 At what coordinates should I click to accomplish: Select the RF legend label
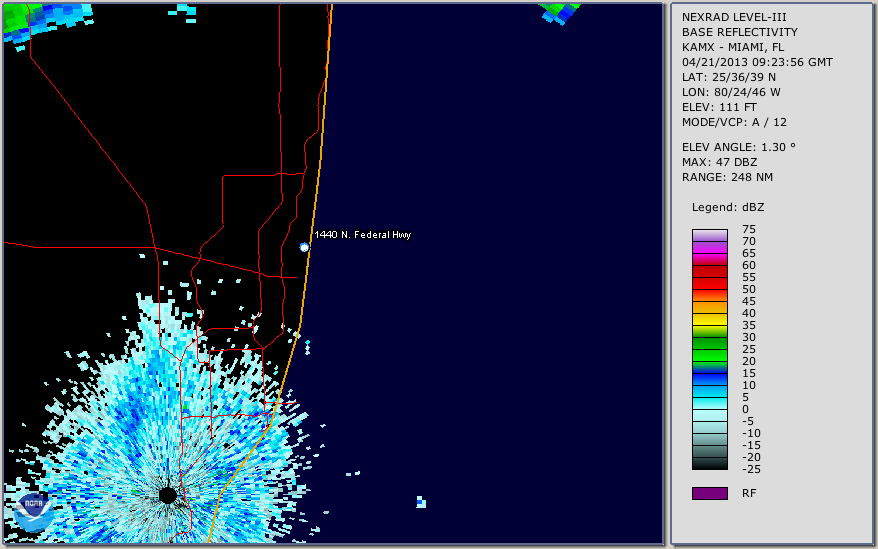pos(749,493)
